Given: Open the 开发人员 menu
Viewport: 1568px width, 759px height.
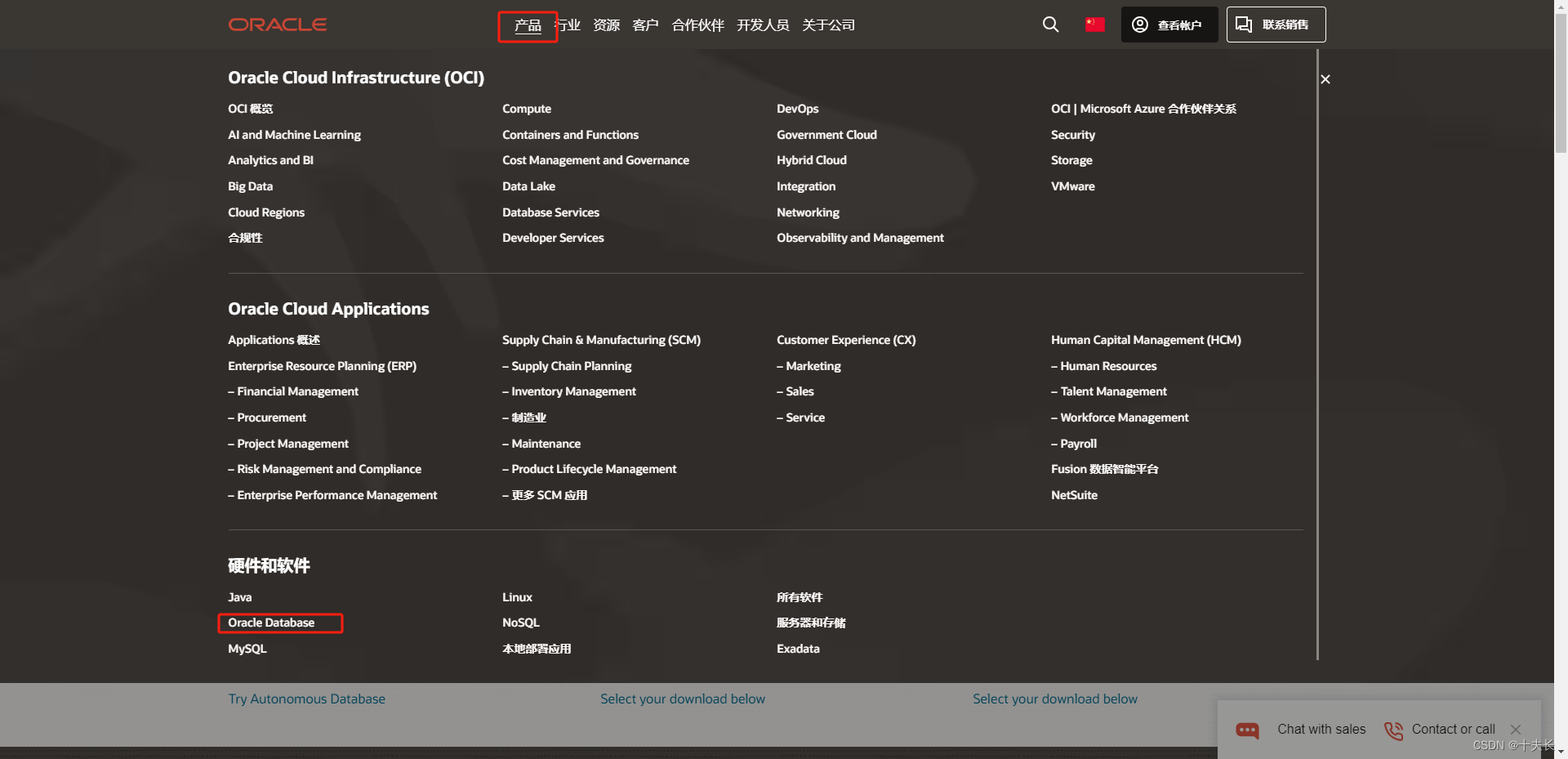Looking at the screenshot, I should coord(763,25).
